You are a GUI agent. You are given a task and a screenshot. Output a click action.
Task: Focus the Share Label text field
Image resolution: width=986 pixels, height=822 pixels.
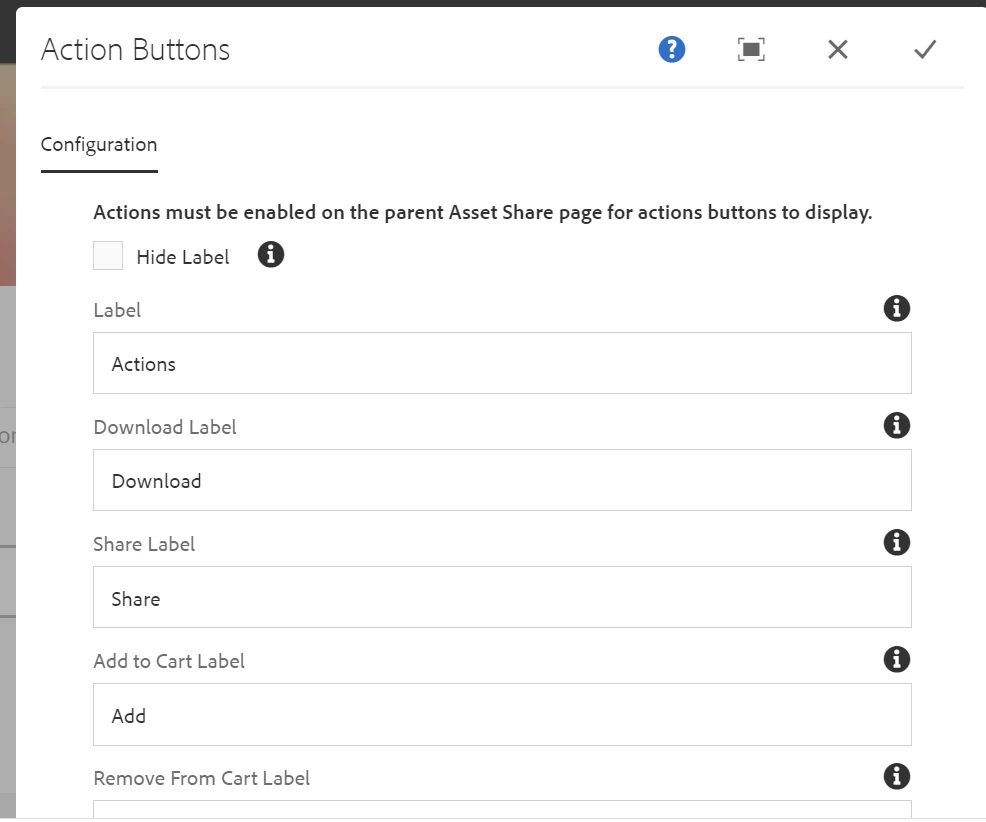click(502, 597)
